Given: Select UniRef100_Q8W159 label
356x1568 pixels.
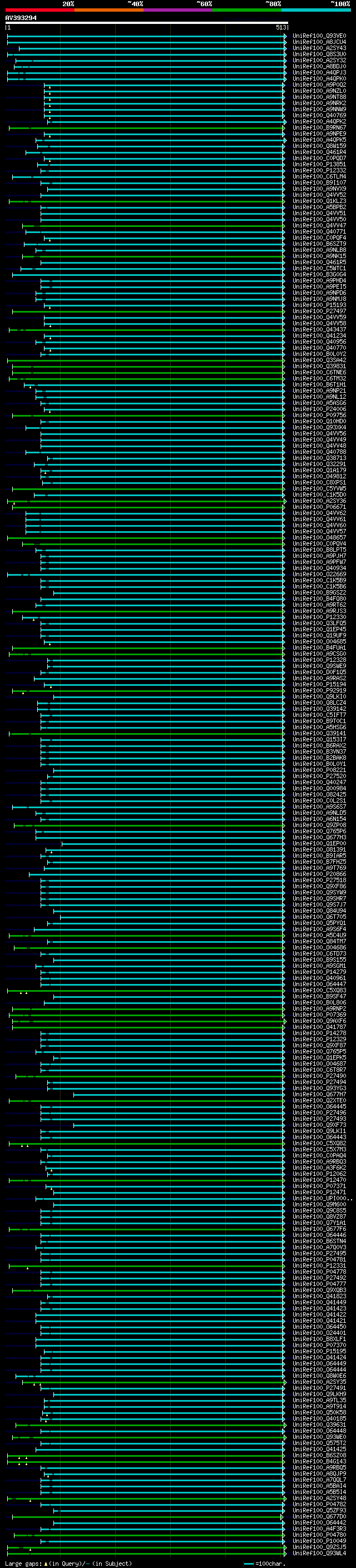Looking at the screenshot, I should pos(319,146).
